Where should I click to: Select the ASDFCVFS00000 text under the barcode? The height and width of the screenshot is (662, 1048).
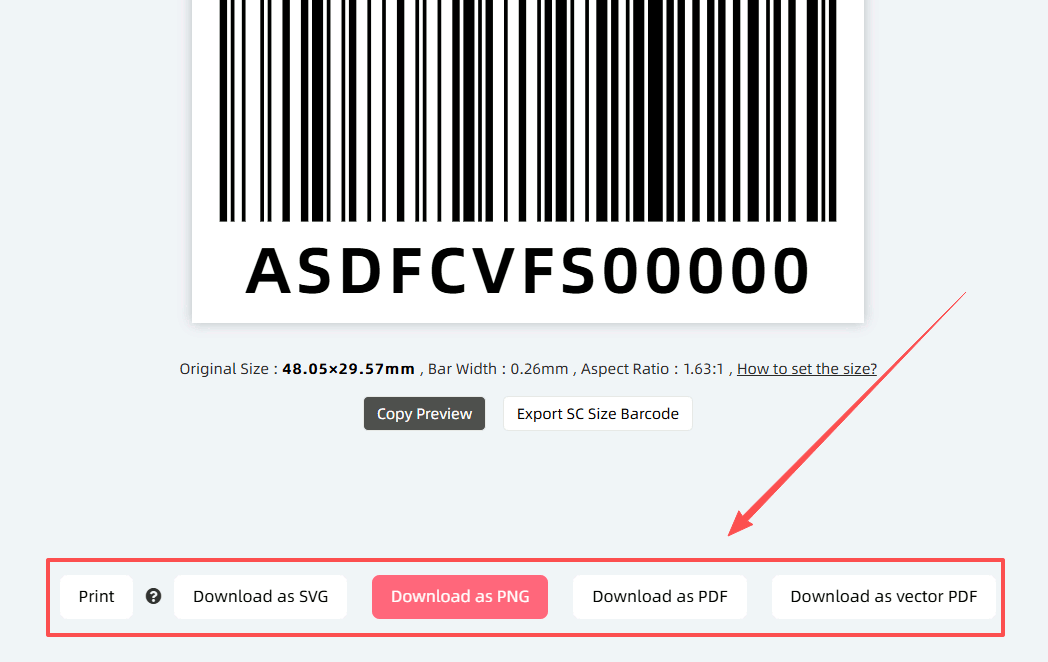(528, 271)
